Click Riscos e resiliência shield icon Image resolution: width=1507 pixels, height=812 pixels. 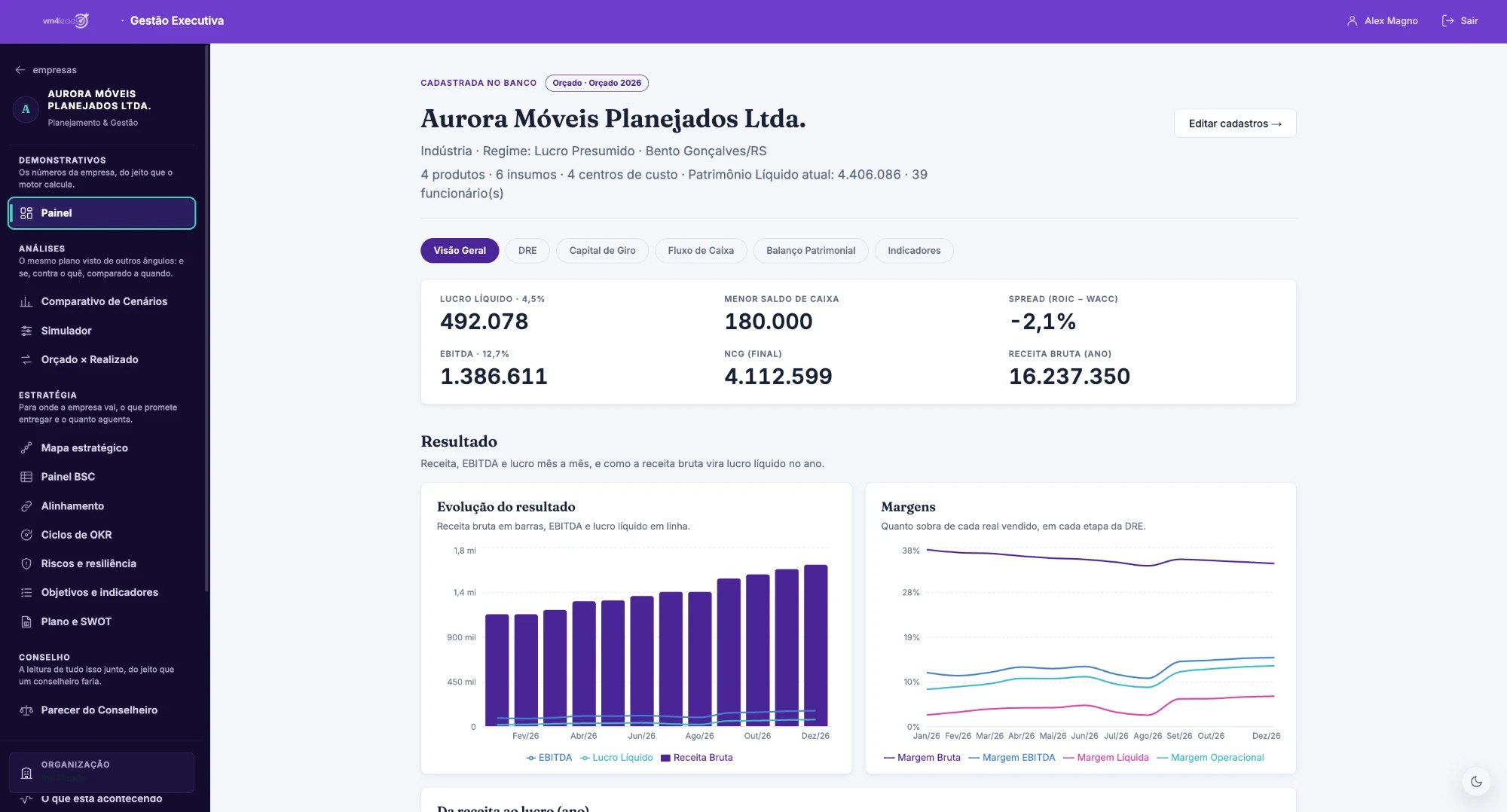[x=26, y=563]
